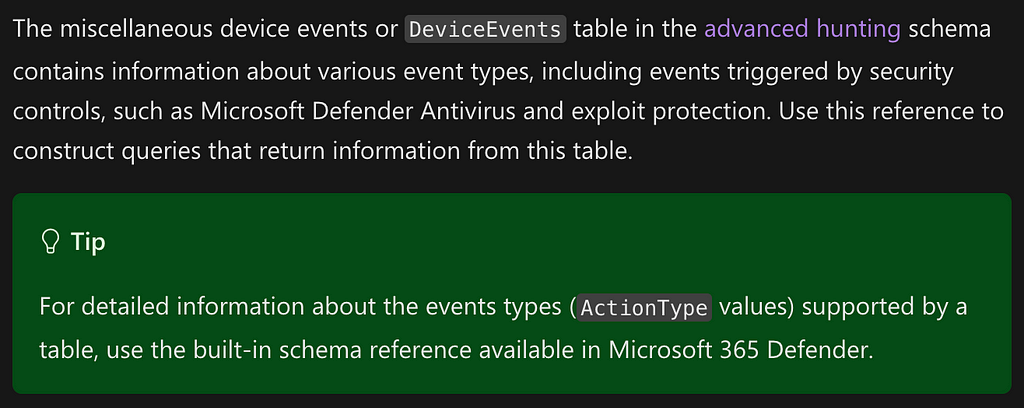Viewport: 1024px width, 408px height.
Task: Click the lightbulb Tip icon
Action: pos(50,242)
